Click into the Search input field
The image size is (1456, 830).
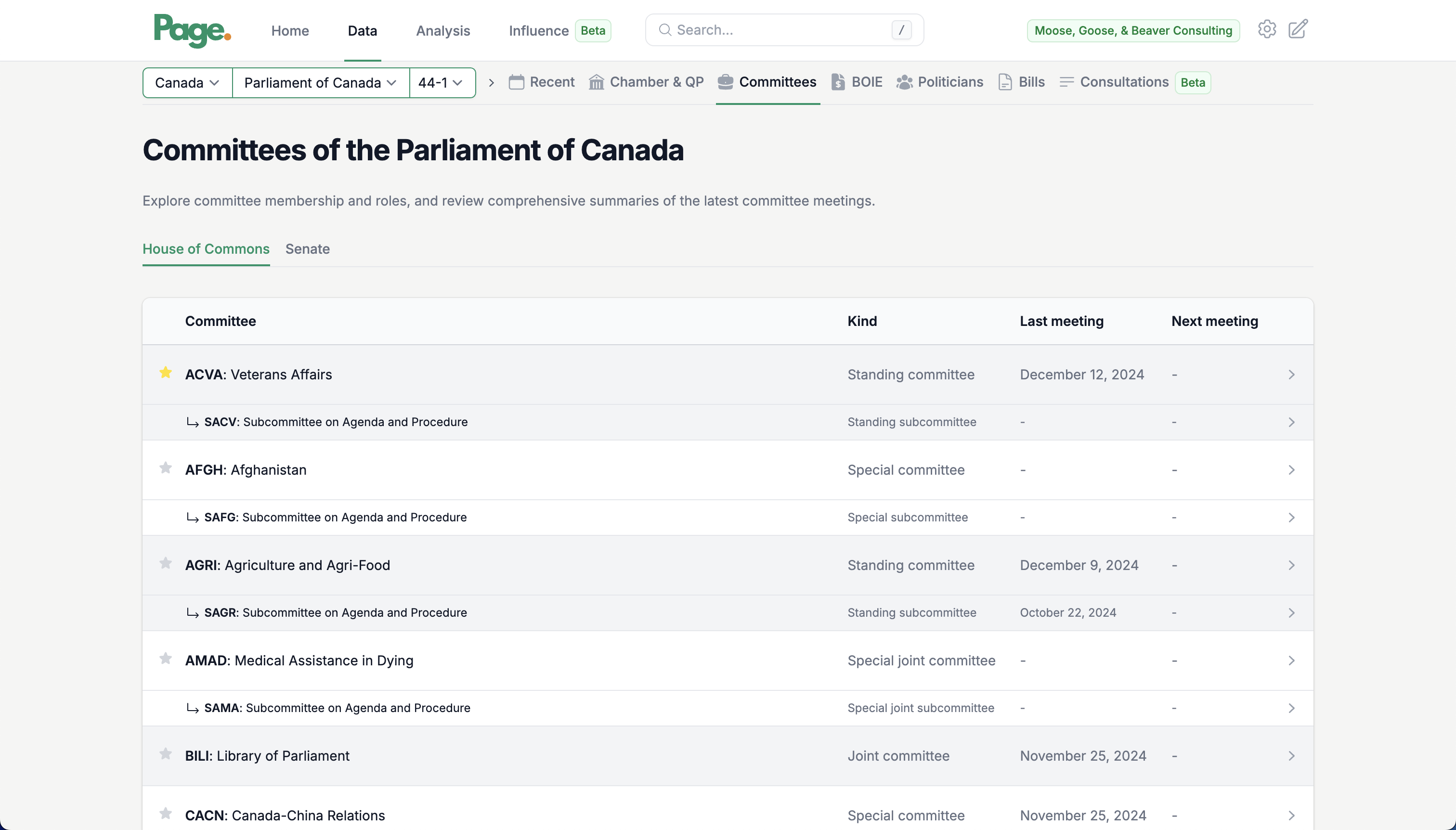[x=784, y=30]
